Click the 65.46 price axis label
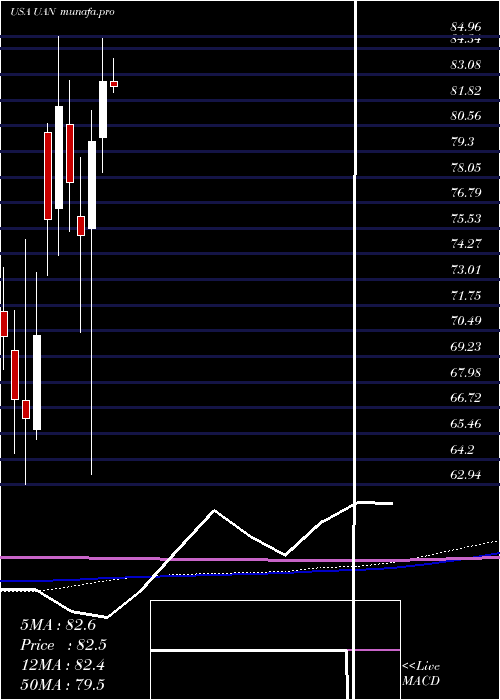This screenshot has height=700, width=500. coord(466,423)
